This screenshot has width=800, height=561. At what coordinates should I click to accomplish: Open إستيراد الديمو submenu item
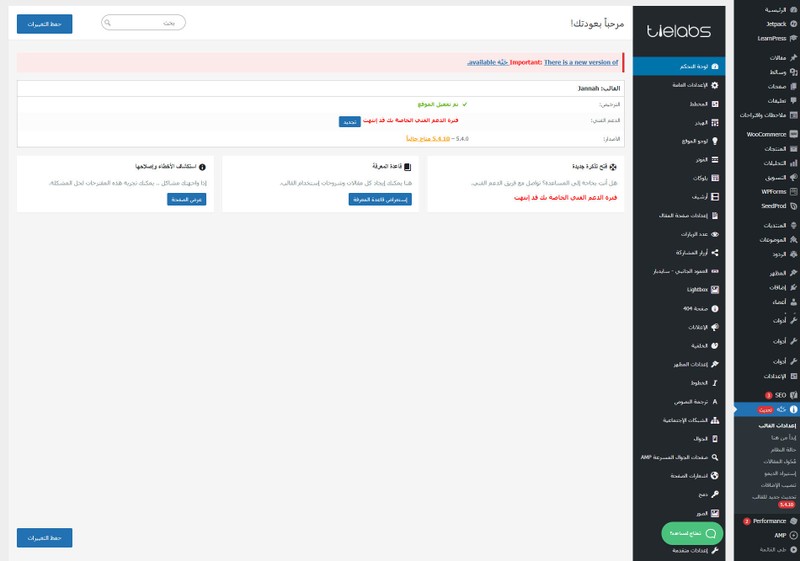[780, 474]
